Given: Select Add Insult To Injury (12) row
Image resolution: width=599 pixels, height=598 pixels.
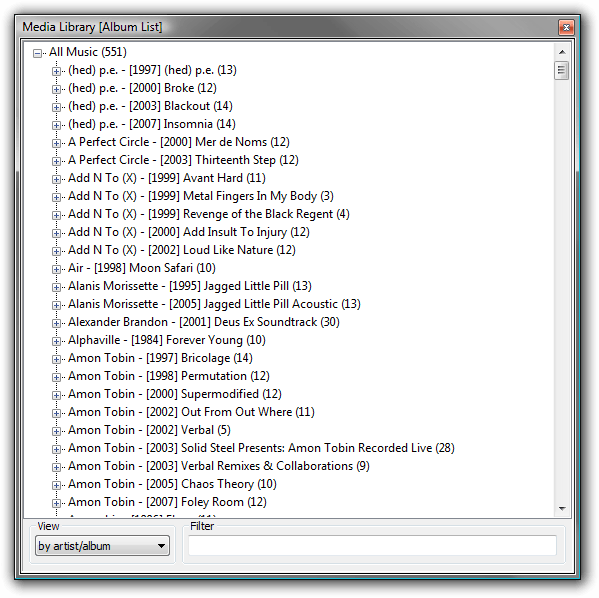Looking at the screenshot, I should (189, 232).
